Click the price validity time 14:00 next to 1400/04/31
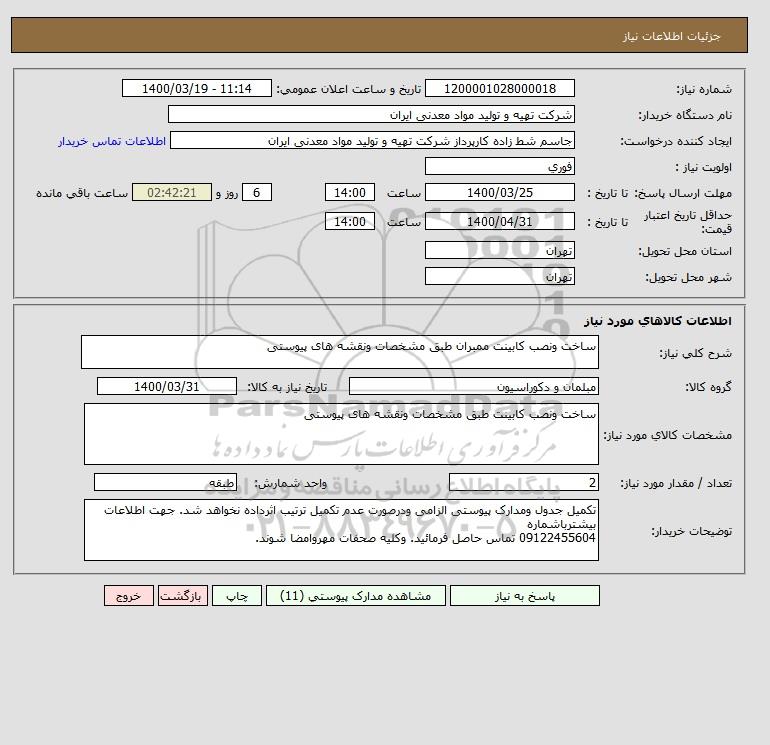 click(350, 221)
